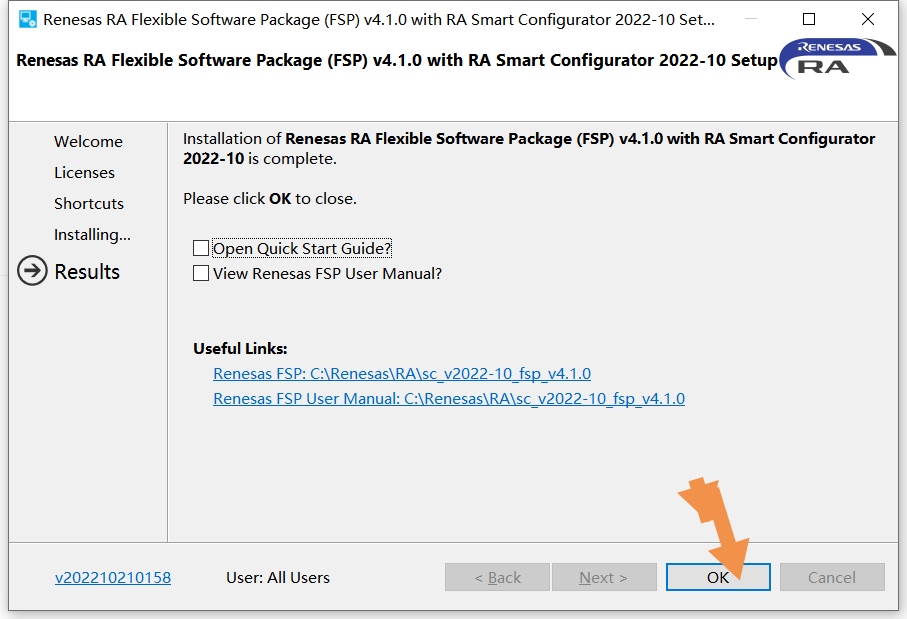This screenshot has width=907, height=619.
Task: Minimize the setup window
Action: click(751, 19)
